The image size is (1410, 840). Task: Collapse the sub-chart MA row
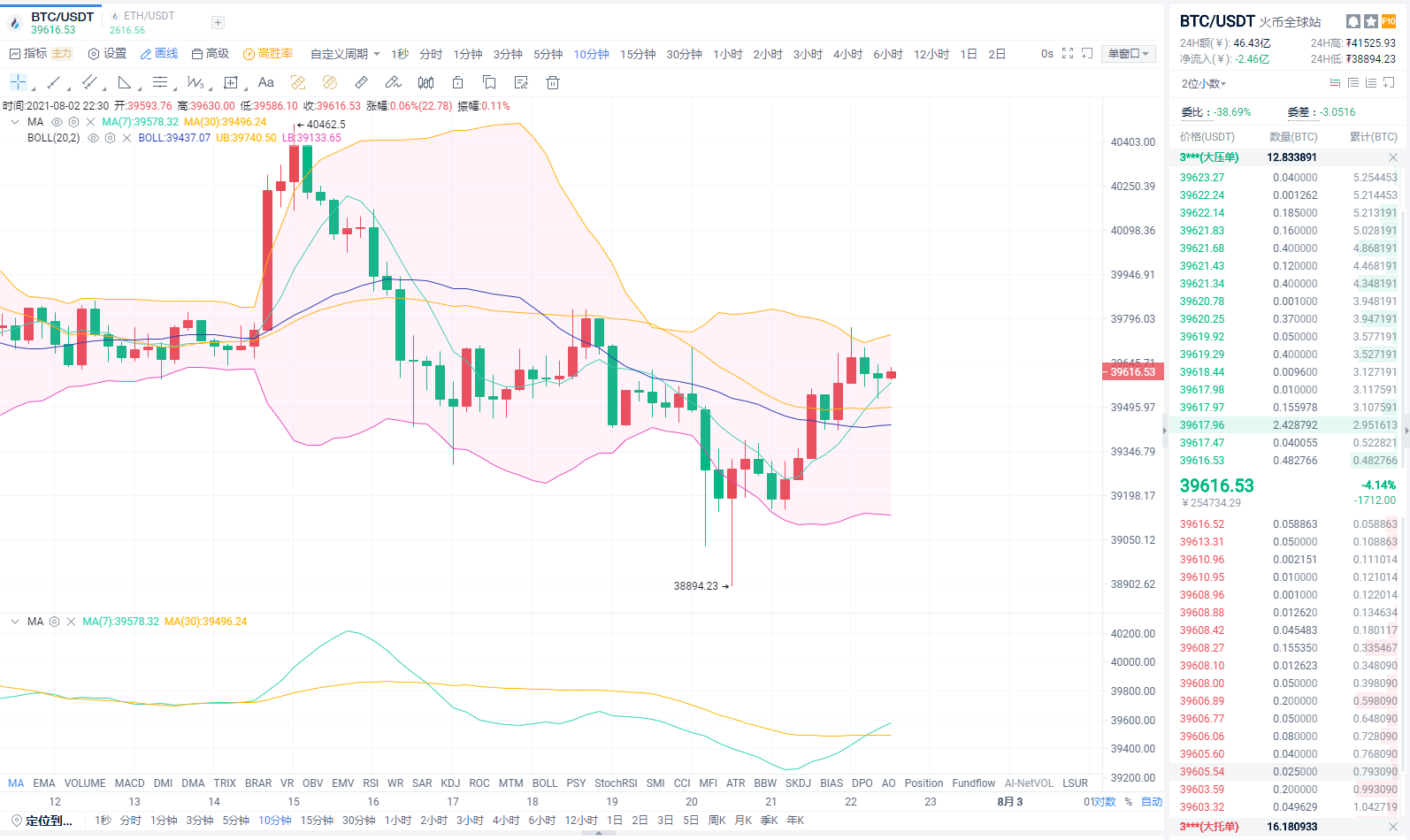coord(15,622)
